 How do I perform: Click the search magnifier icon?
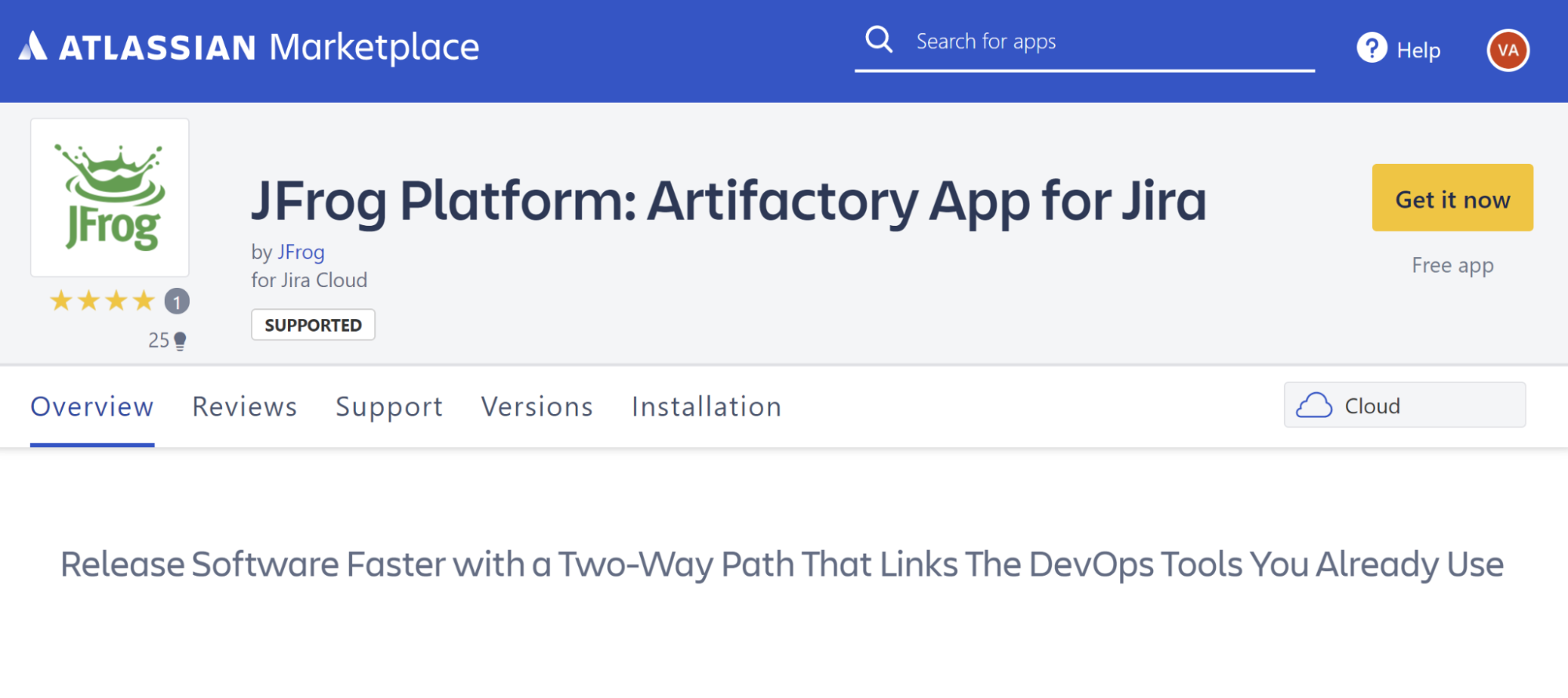(879, 39)
